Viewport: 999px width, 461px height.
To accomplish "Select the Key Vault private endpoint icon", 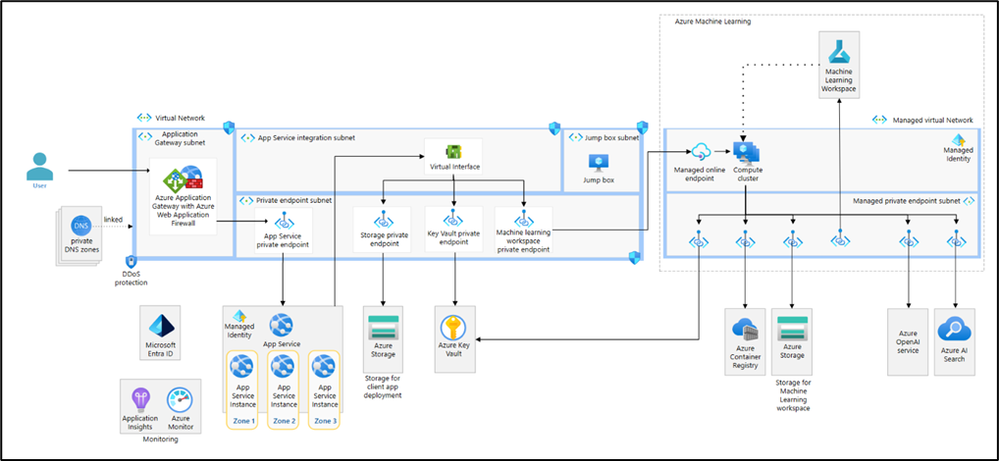I will click(453, 222).
